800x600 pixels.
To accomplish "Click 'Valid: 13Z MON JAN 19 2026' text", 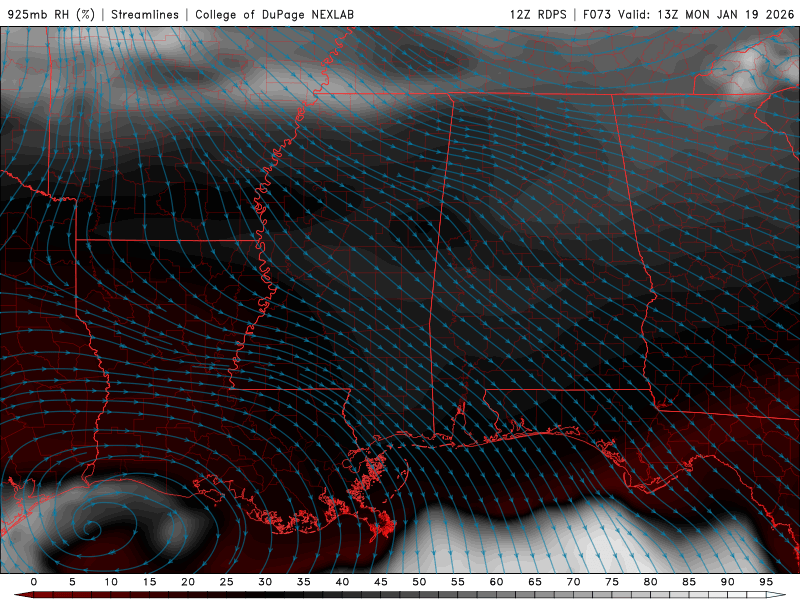I will [x=706, y=14].
